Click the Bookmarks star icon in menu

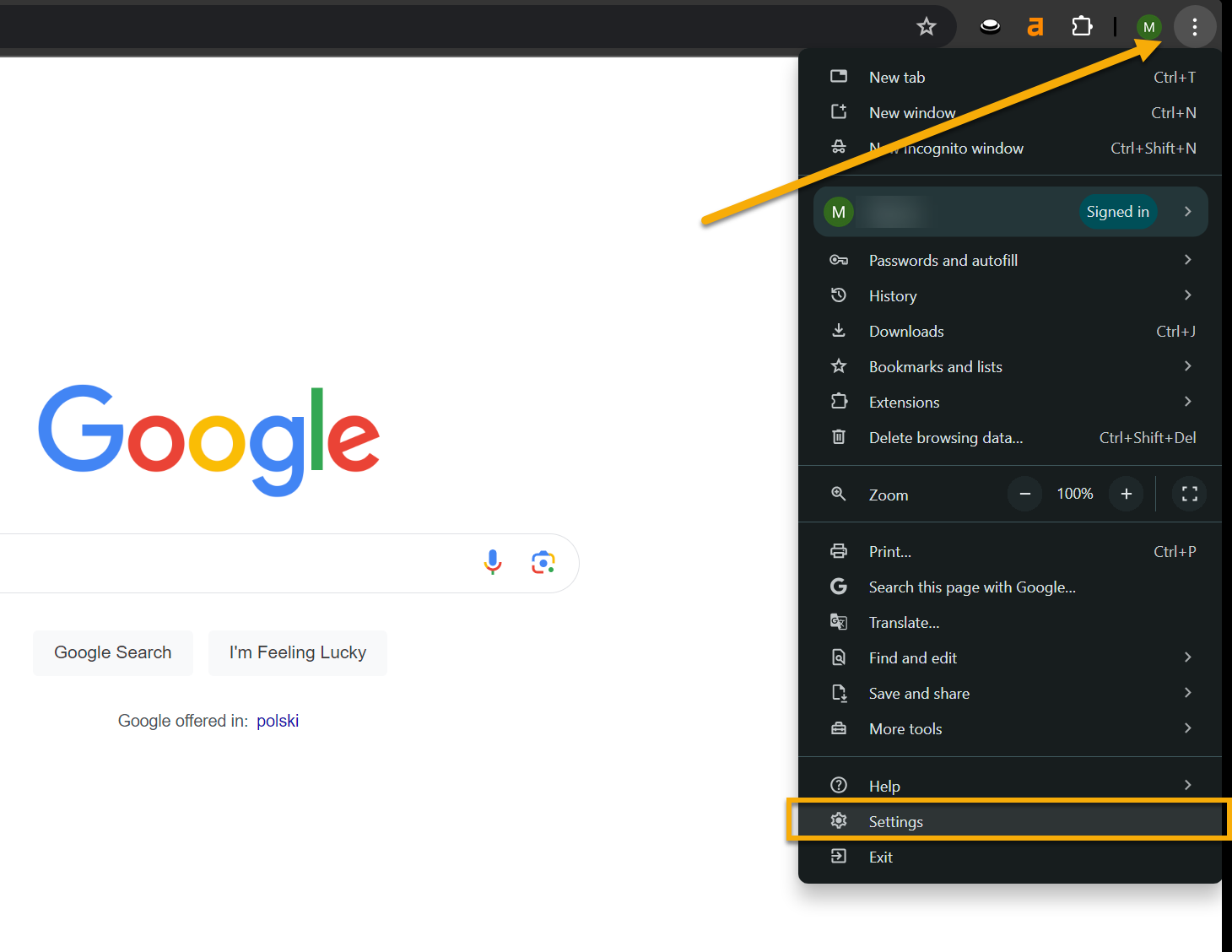(x=839, y=365)
